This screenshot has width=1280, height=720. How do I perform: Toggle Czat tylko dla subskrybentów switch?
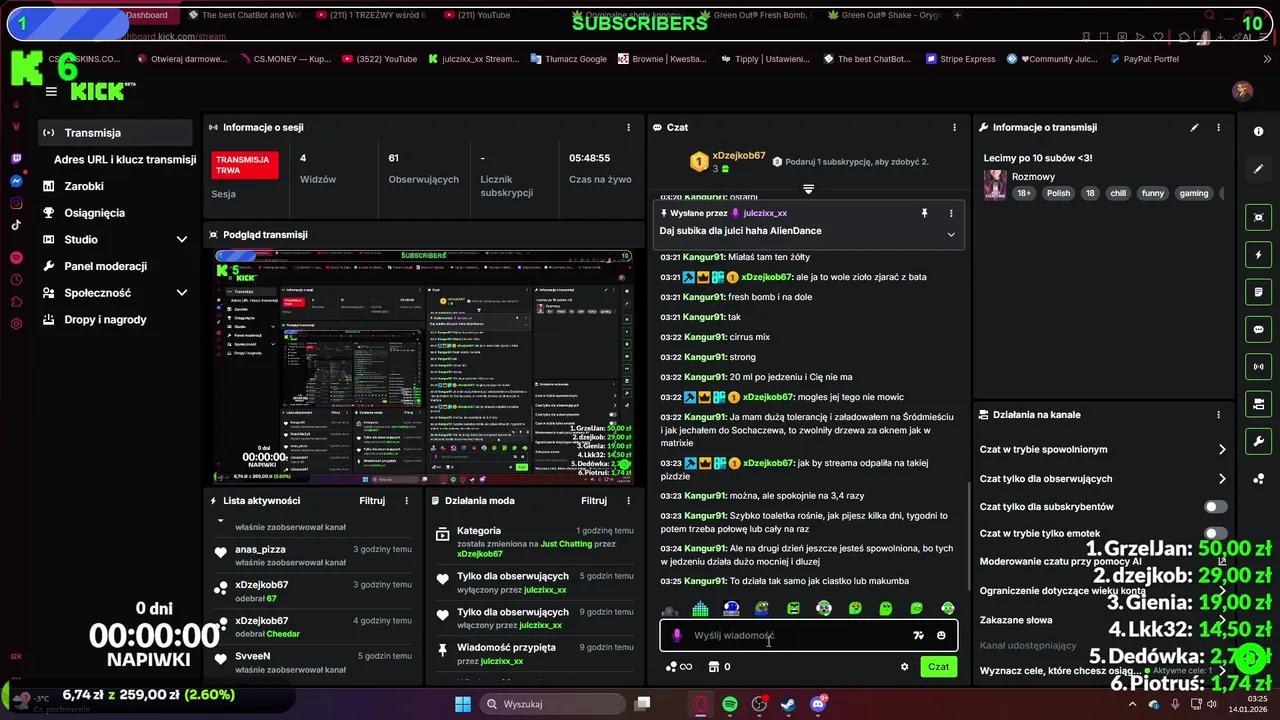coord(1216,507)
